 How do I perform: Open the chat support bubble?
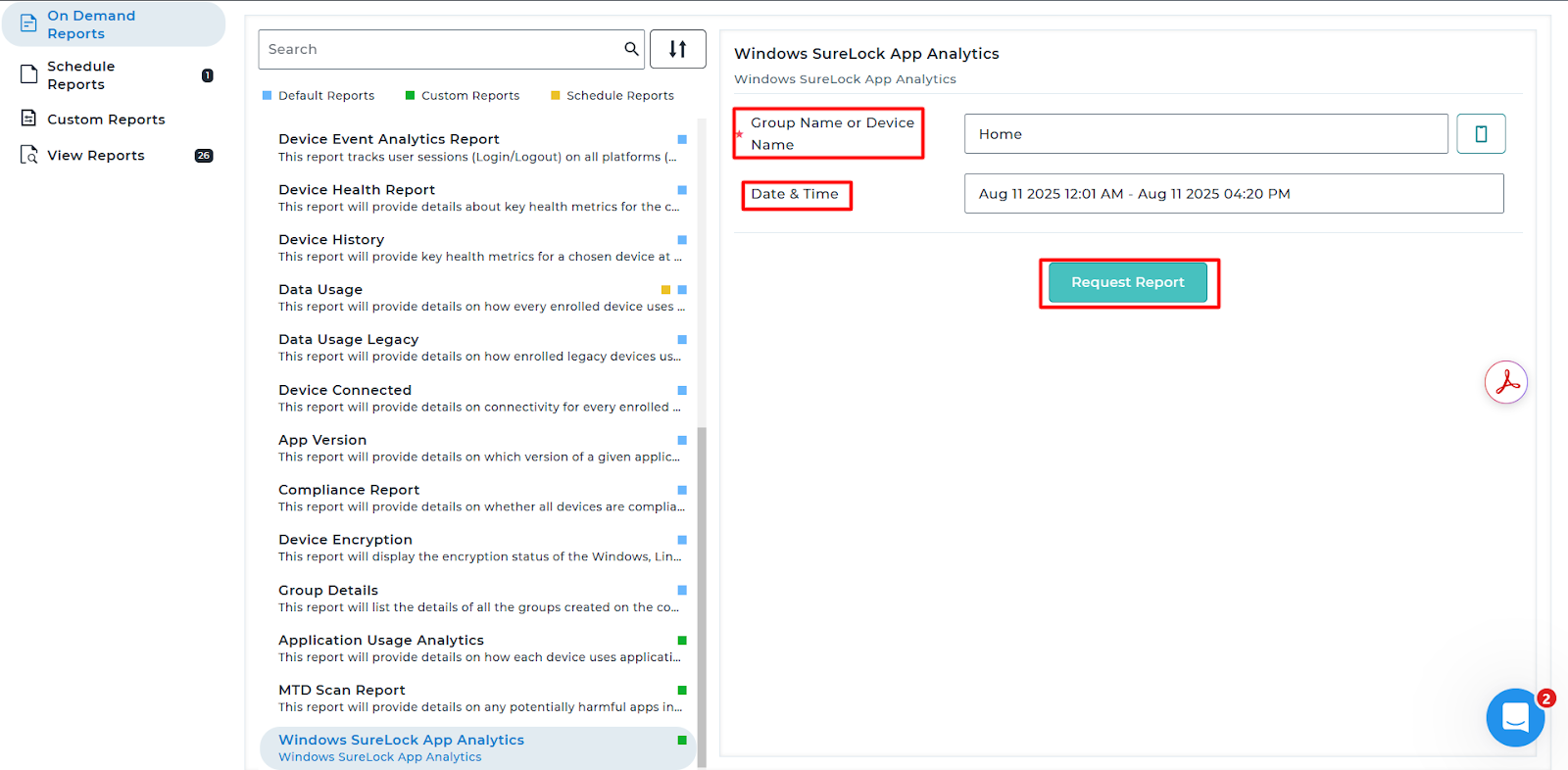coord(1514,718)
